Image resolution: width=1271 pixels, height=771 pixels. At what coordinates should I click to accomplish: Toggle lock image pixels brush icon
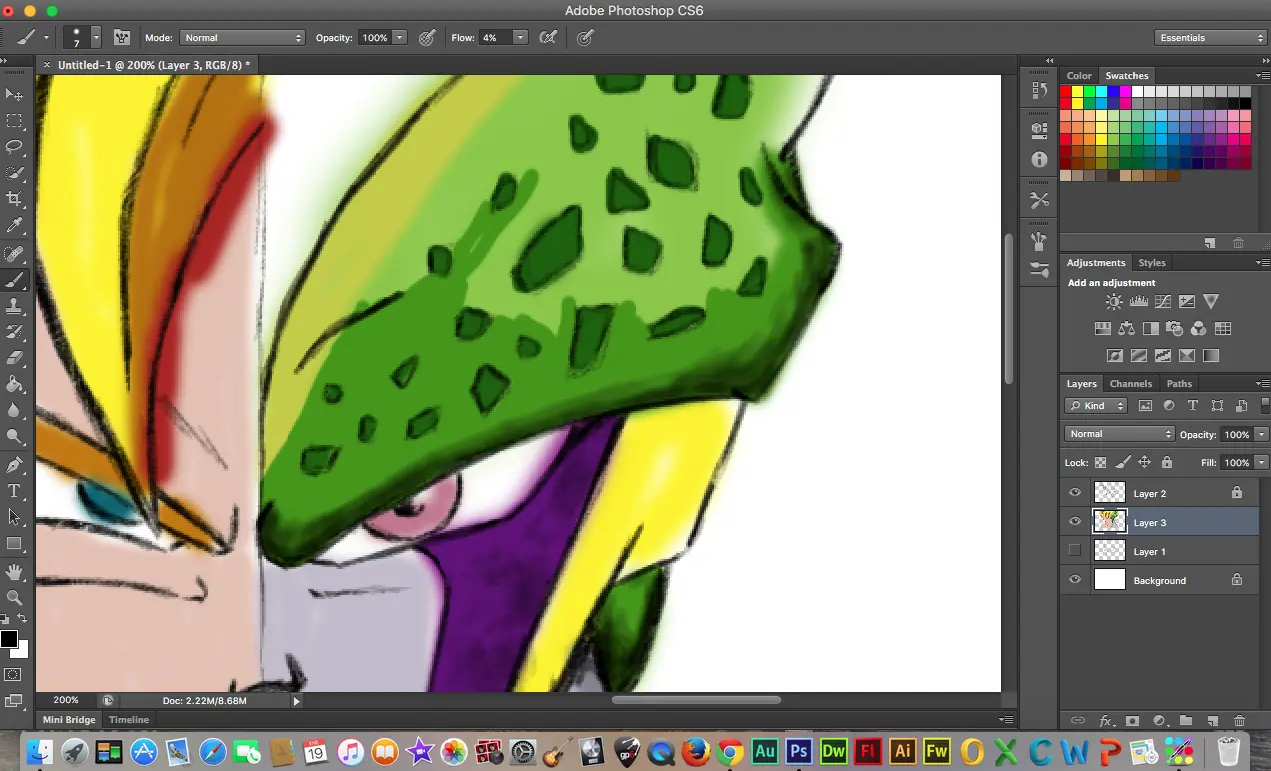click(1123, 463)
